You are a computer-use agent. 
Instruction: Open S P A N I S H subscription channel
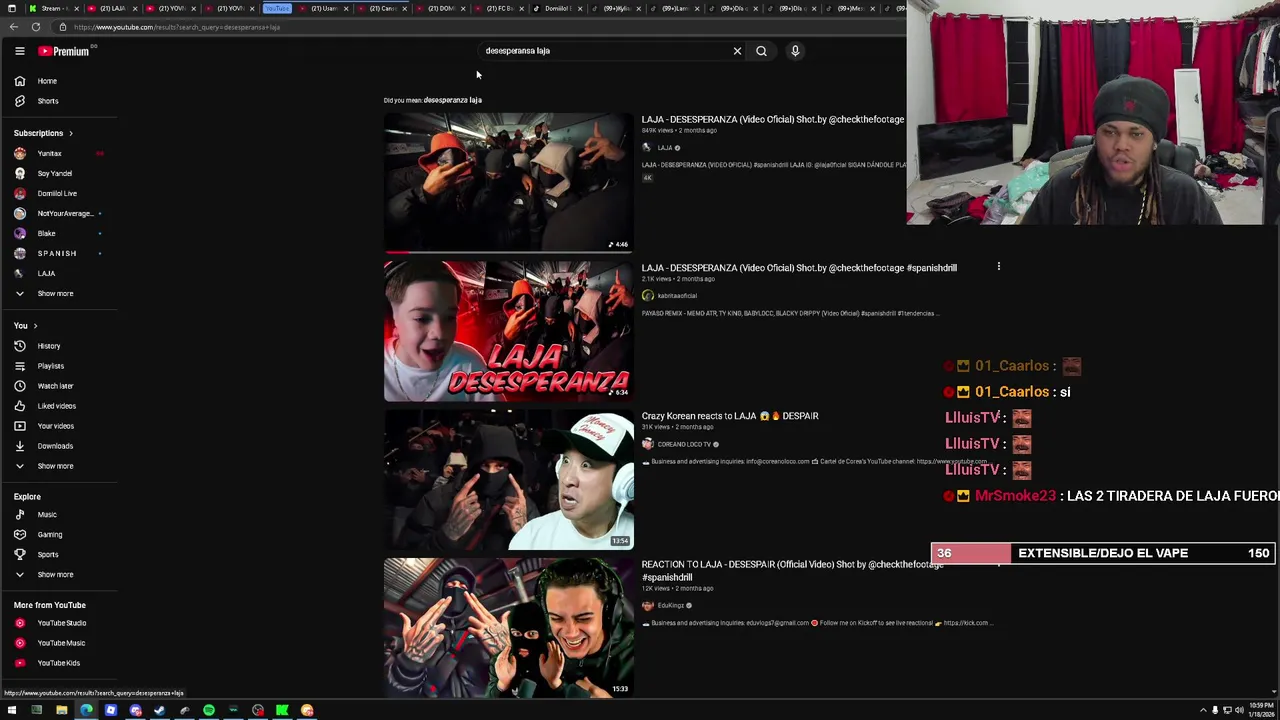tap(59, 253)
